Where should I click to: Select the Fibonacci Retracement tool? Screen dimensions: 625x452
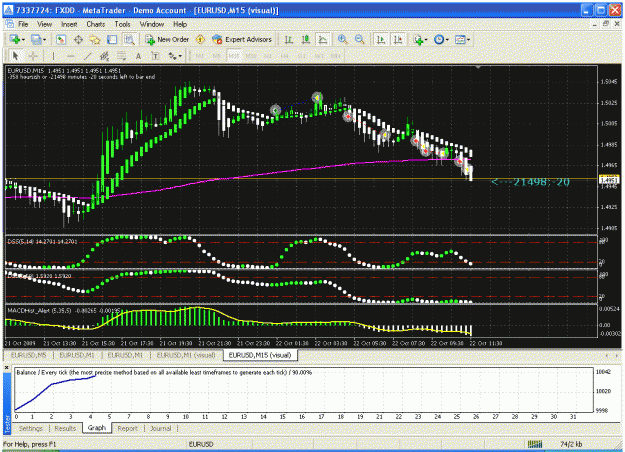[121, 56]
